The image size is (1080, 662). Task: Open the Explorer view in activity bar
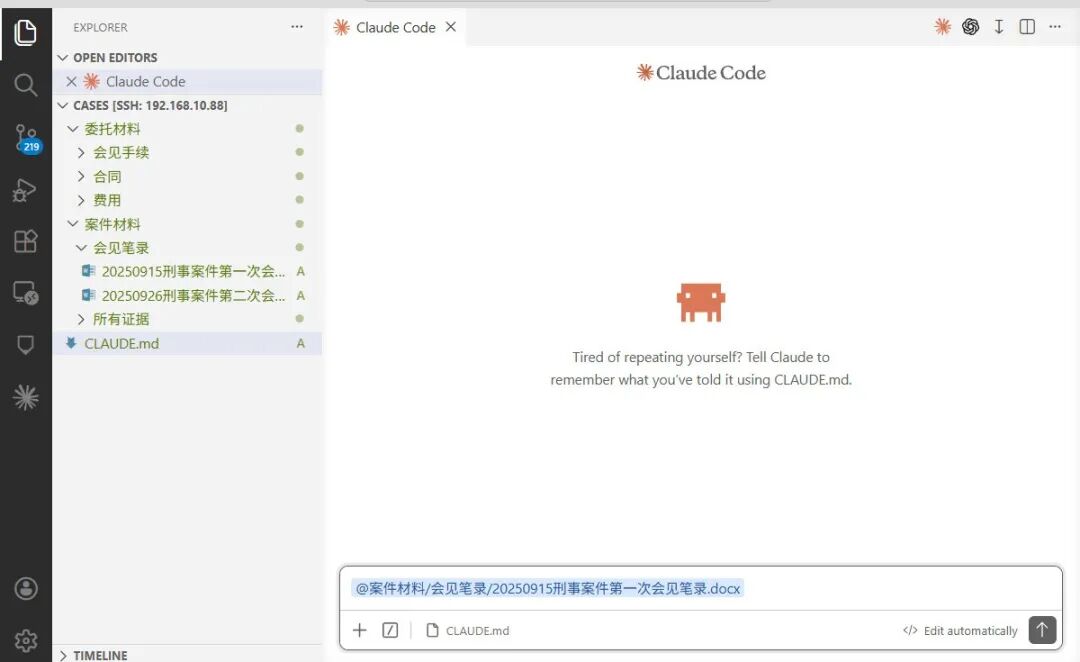click(x=25, y=32)
